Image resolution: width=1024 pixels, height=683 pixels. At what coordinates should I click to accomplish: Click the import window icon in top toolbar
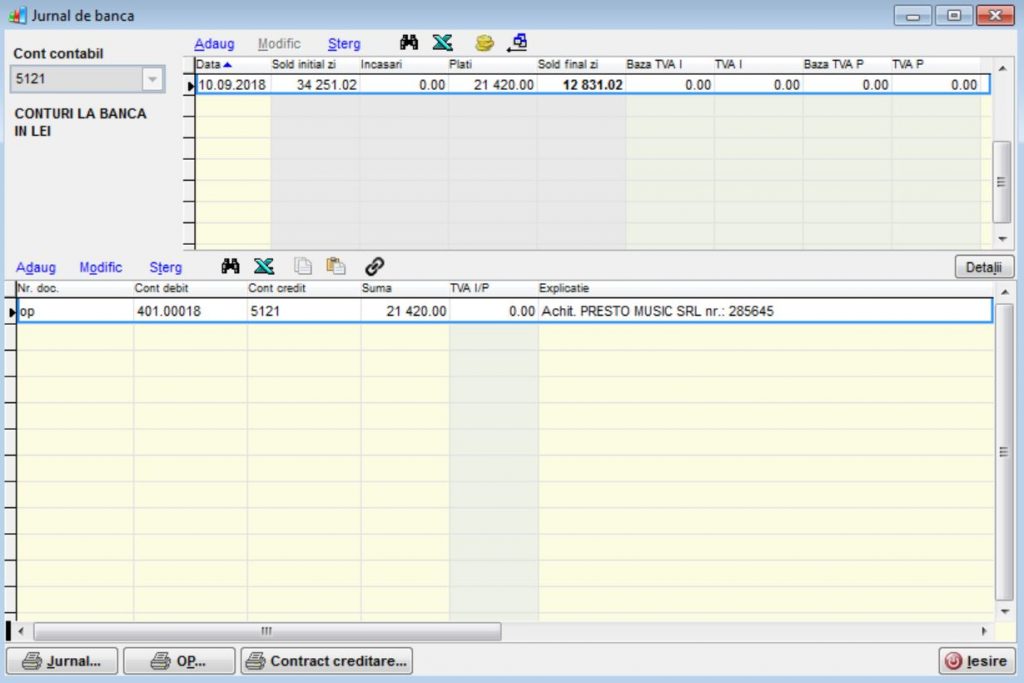point(517,43)
